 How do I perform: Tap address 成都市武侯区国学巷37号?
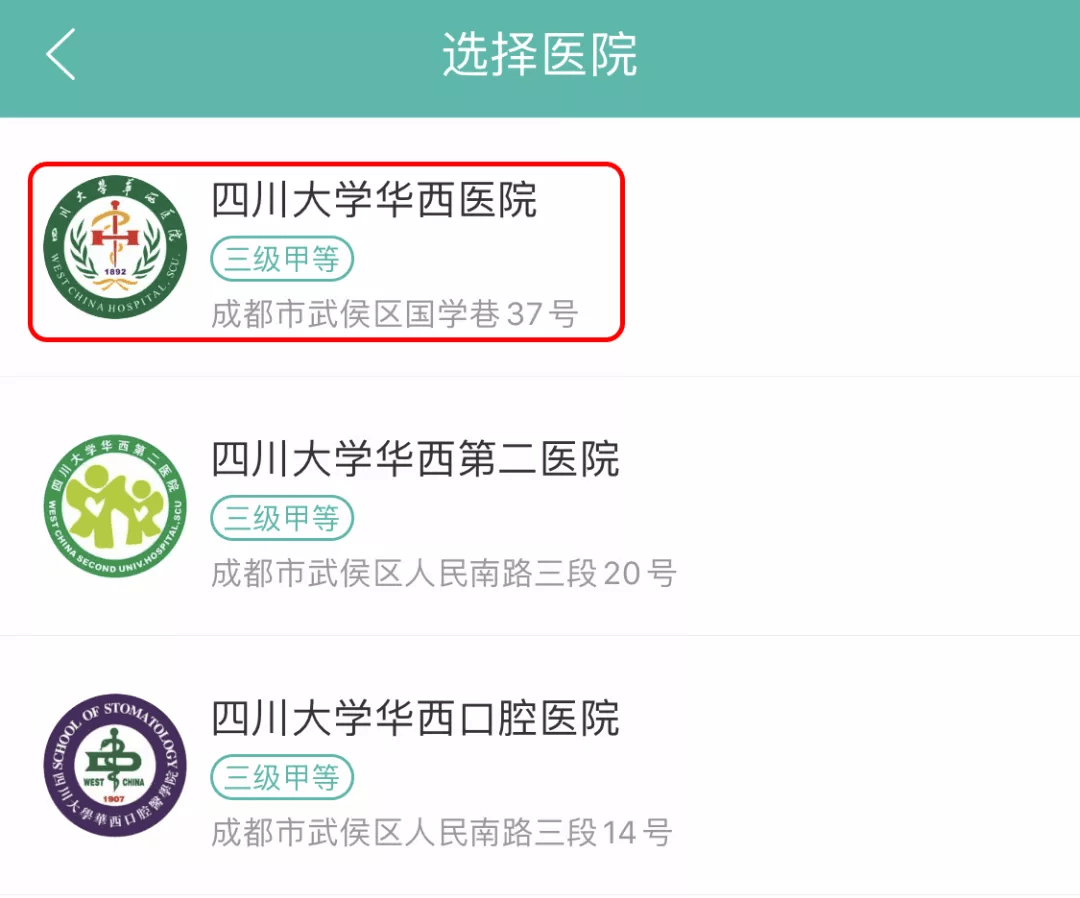point(395,314)
